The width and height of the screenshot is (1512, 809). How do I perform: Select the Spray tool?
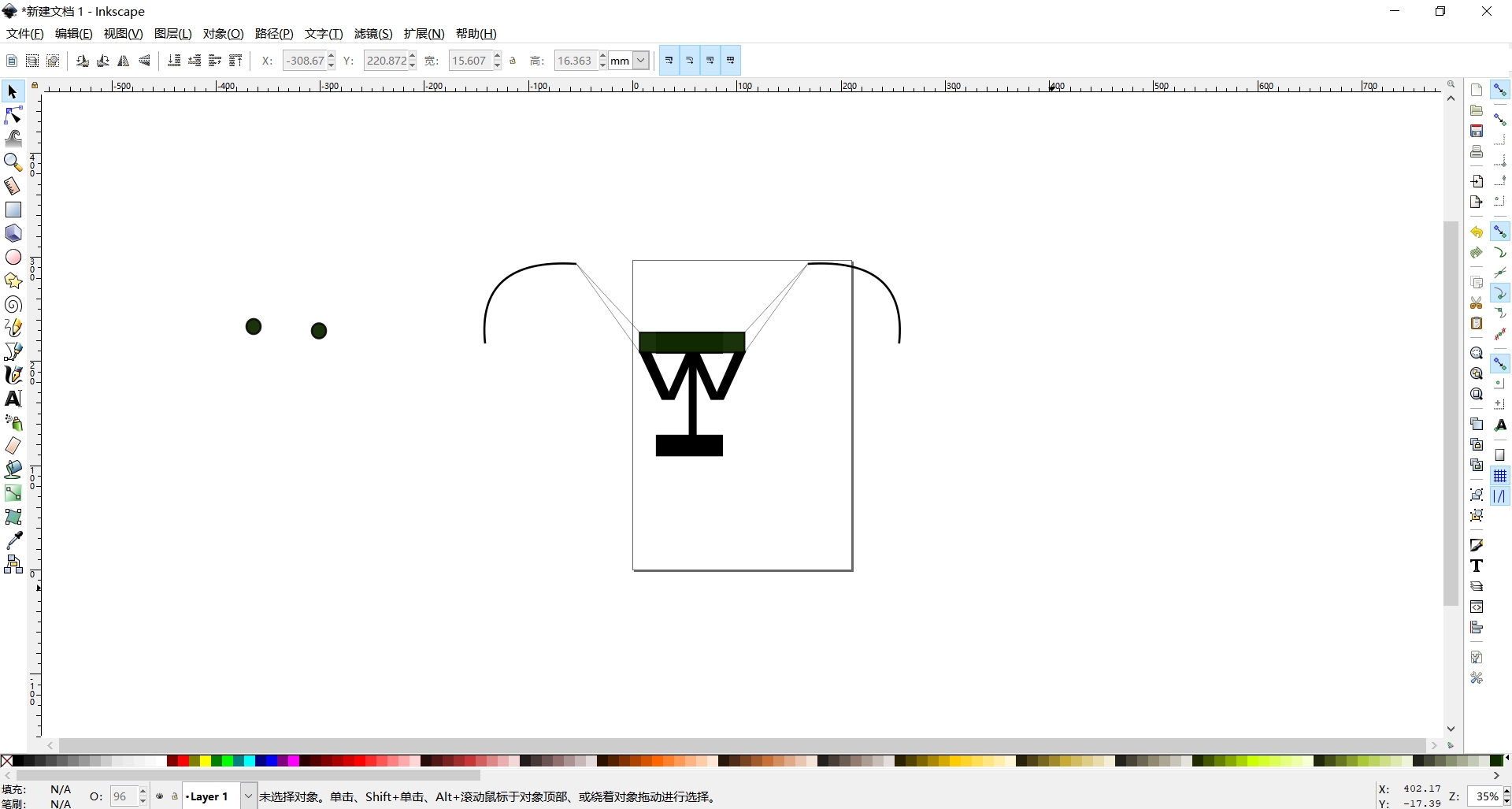coord(13,423)
